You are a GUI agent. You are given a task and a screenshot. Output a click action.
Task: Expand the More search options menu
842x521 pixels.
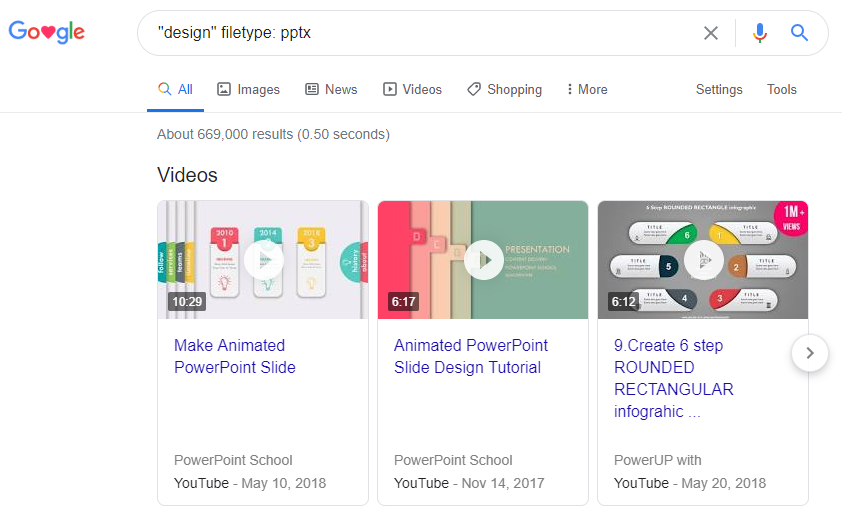pos(587,89)
